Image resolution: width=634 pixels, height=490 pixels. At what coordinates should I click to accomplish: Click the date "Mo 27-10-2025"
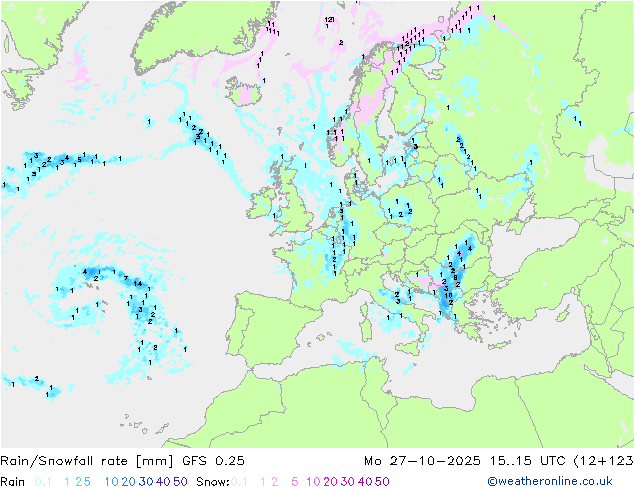pyautogui.click(x=422, y=461)
